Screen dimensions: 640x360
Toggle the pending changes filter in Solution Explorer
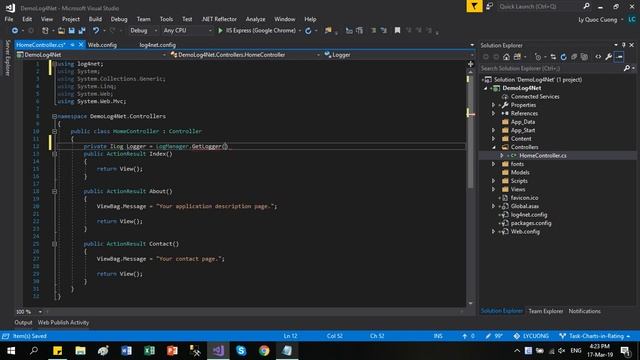click(538, 57)
